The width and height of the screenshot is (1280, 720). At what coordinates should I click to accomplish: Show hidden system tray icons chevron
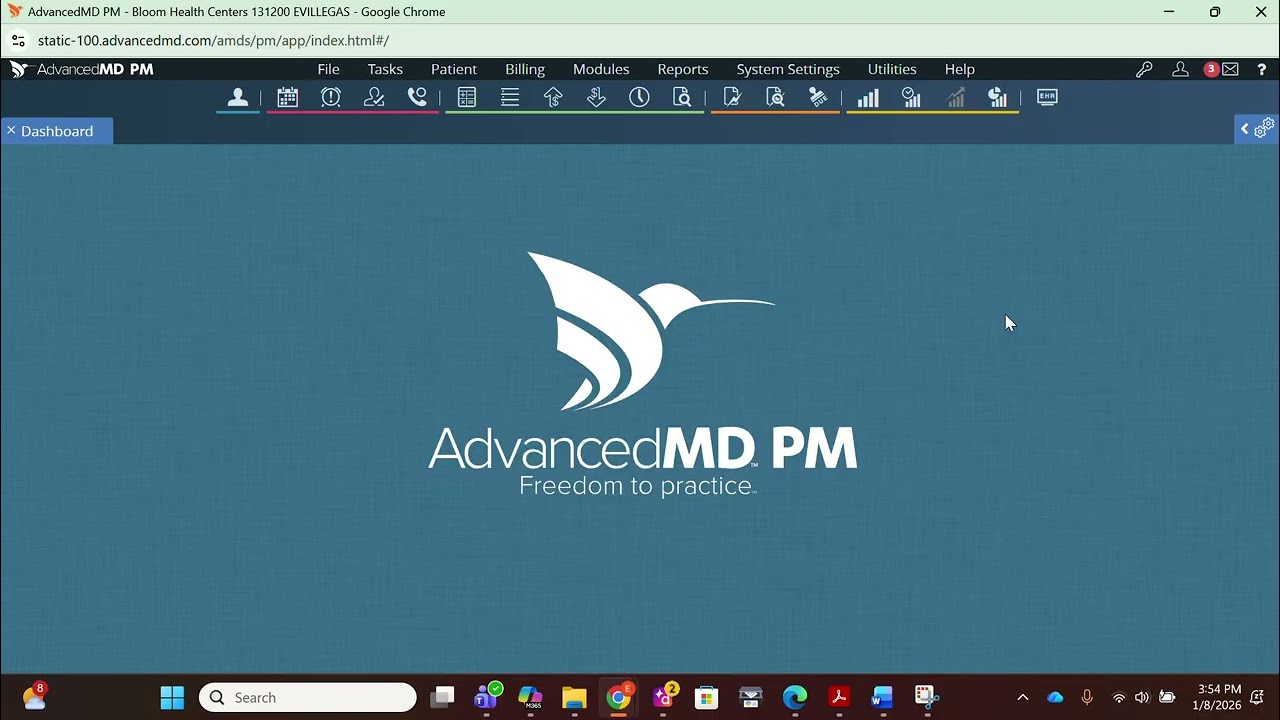[1022, 697]
